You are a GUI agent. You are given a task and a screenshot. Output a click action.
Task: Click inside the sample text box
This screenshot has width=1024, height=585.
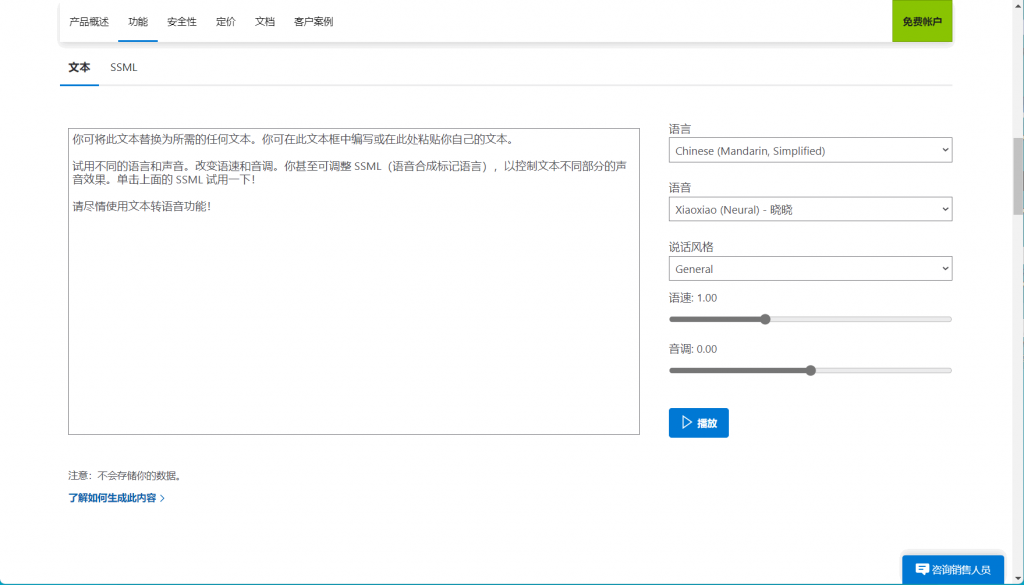353,281
